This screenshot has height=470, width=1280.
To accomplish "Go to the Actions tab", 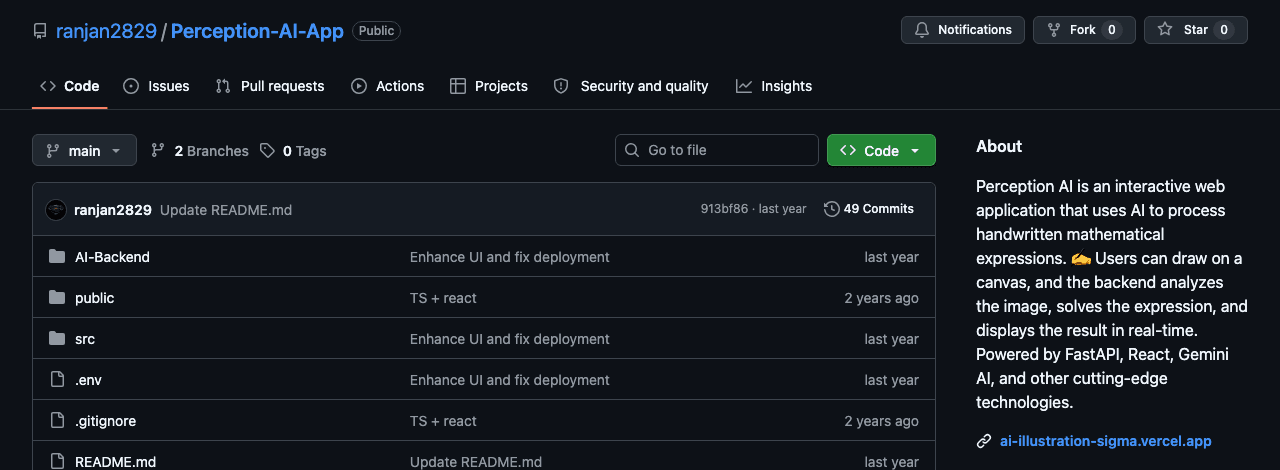I will coord(388,86).
